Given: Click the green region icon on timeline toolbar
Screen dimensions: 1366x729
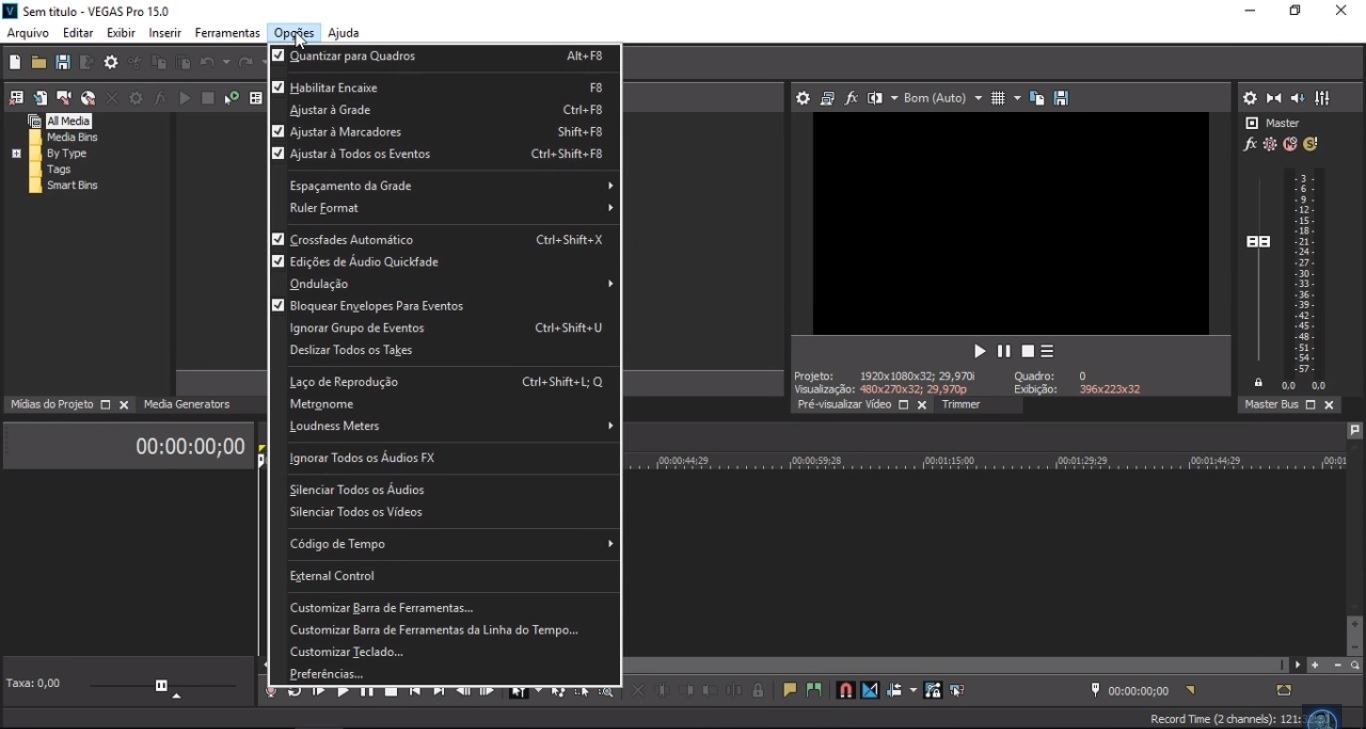Looking at the screenshot, I should coord(814,690).
